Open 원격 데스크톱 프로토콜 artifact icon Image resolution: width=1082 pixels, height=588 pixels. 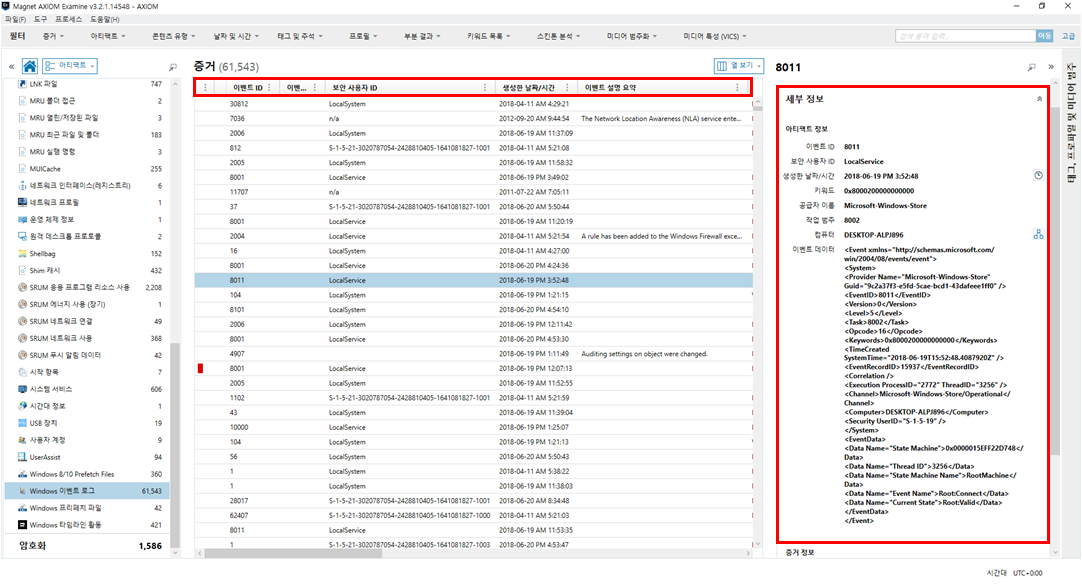[x=22, y=236]
